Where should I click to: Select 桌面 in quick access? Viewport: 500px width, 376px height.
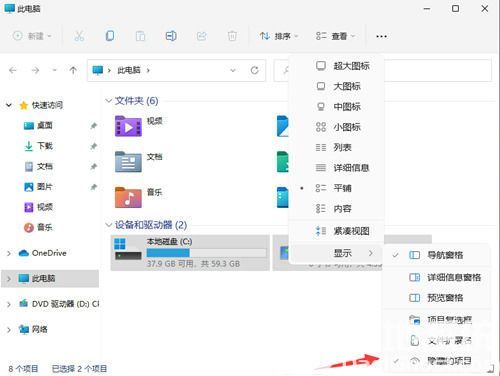44,126
